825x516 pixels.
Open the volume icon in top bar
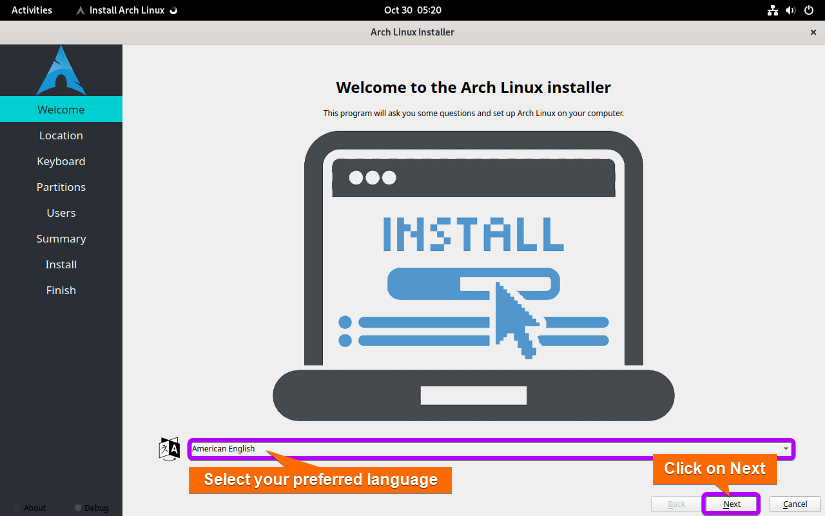pos(790,10)
